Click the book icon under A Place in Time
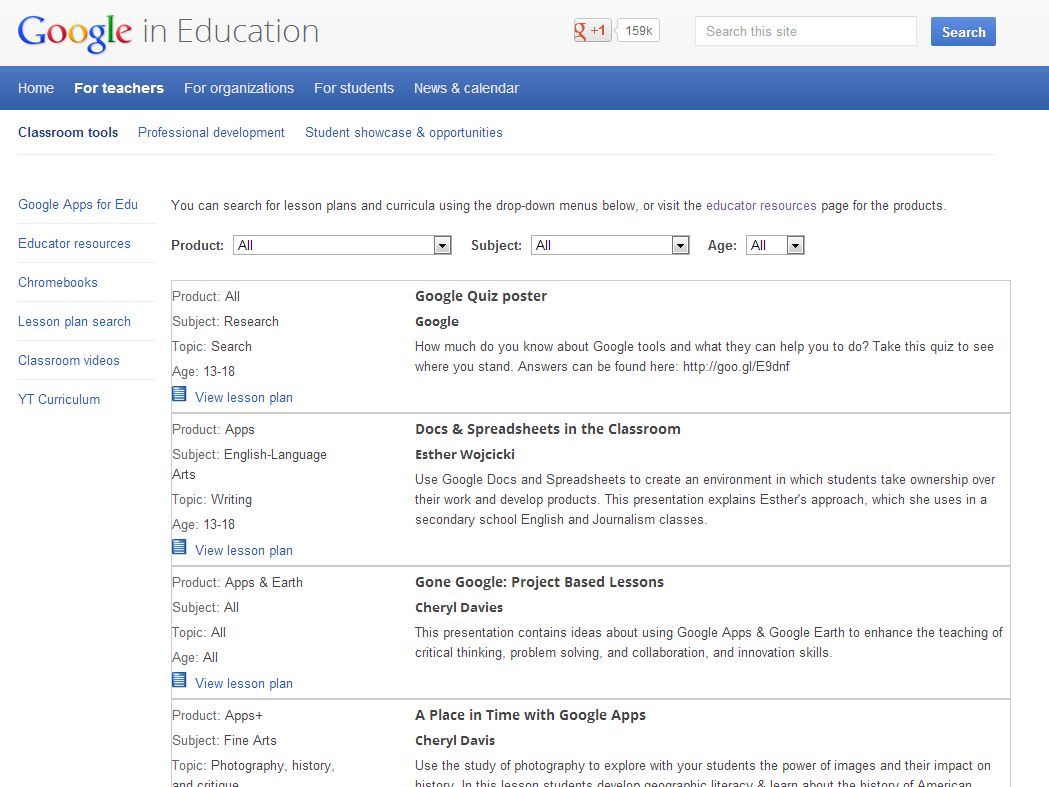The height and width of the screenshot is (787, 1049). (x=178, y=785)
